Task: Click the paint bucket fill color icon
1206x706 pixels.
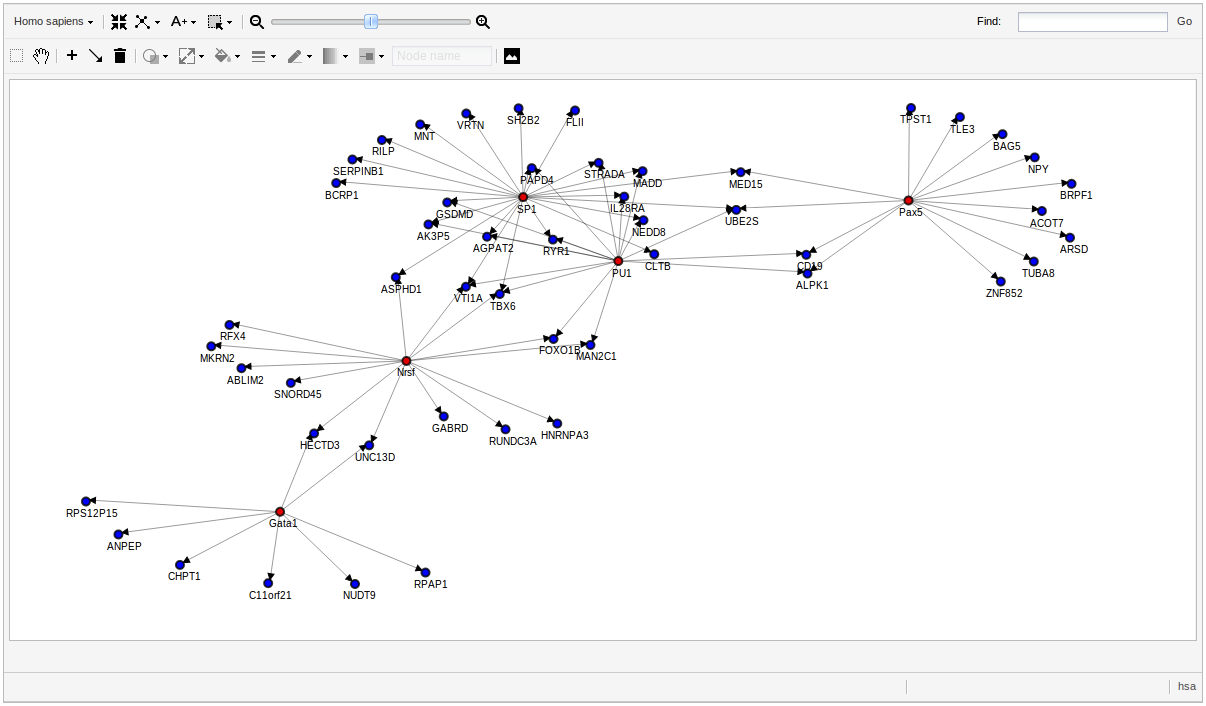Action: pyautogui.click(x=224, y=55)
